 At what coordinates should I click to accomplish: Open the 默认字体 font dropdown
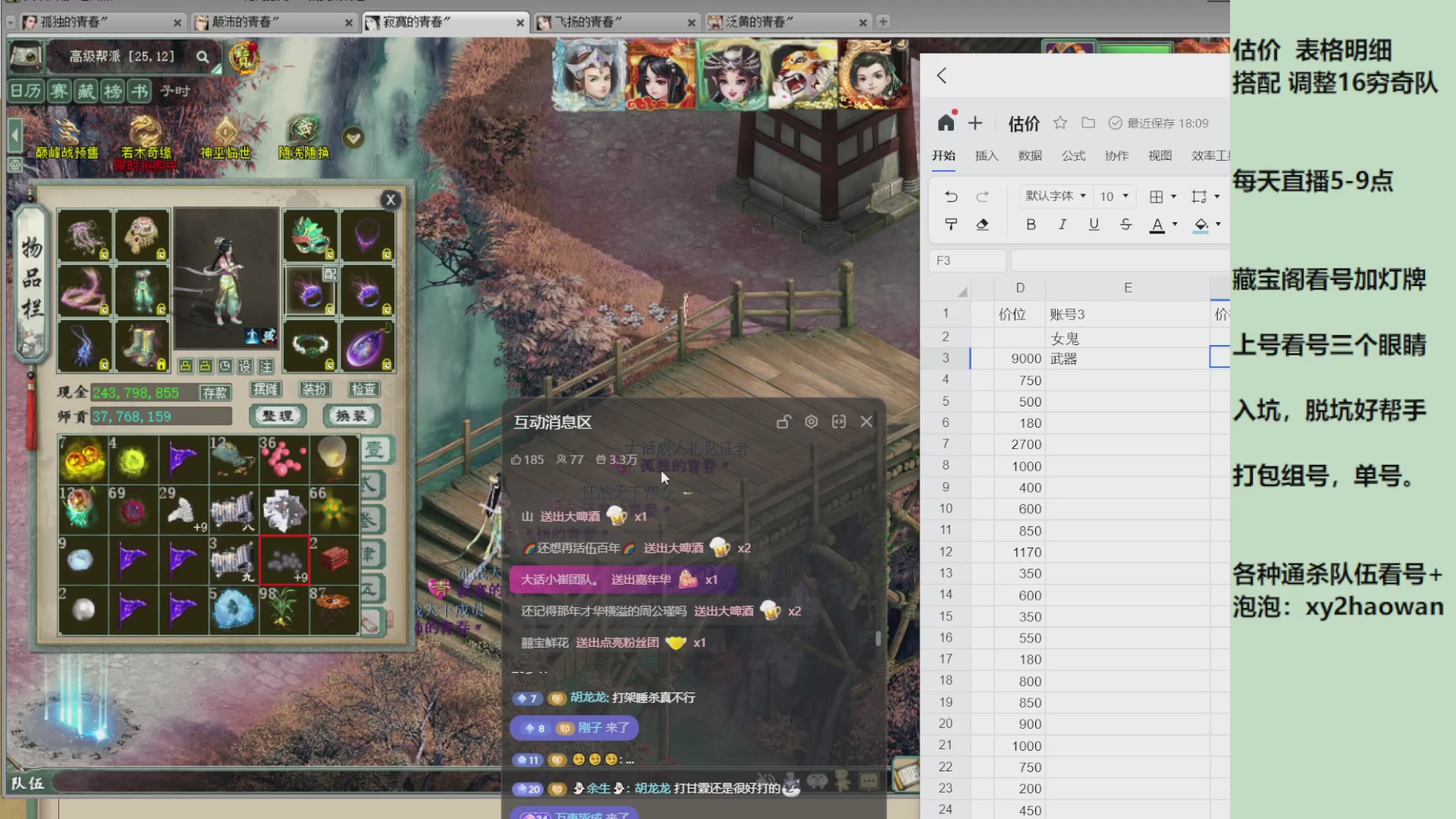click(x=1056, y=196)
